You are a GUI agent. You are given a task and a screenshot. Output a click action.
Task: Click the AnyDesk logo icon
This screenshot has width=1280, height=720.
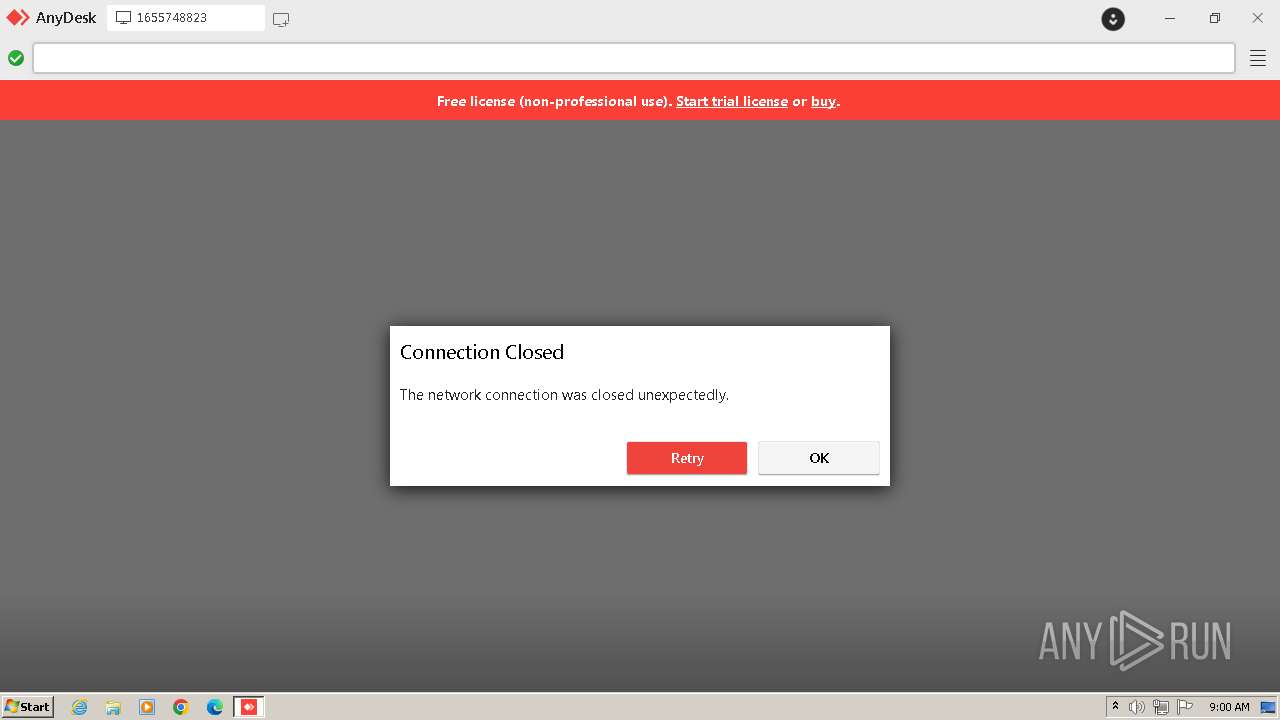click(18, 18)
